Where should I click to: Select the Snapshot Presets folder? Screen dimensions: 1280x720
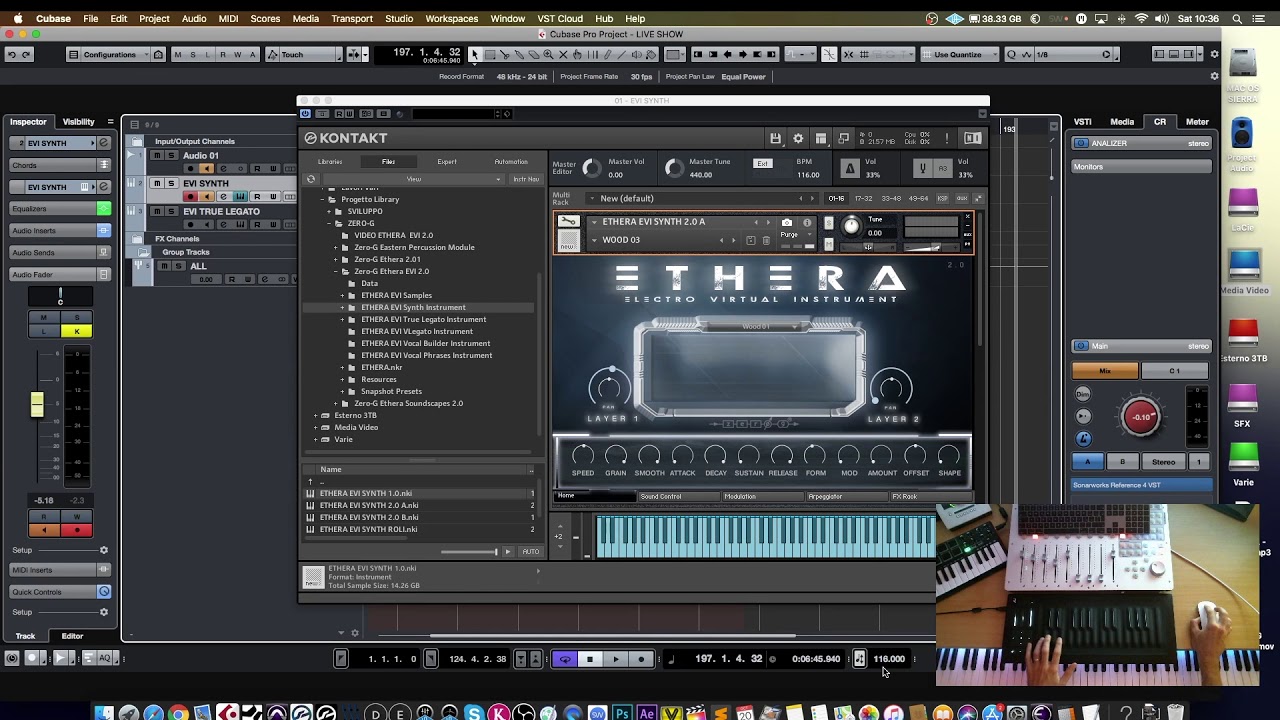click(391, 391)
